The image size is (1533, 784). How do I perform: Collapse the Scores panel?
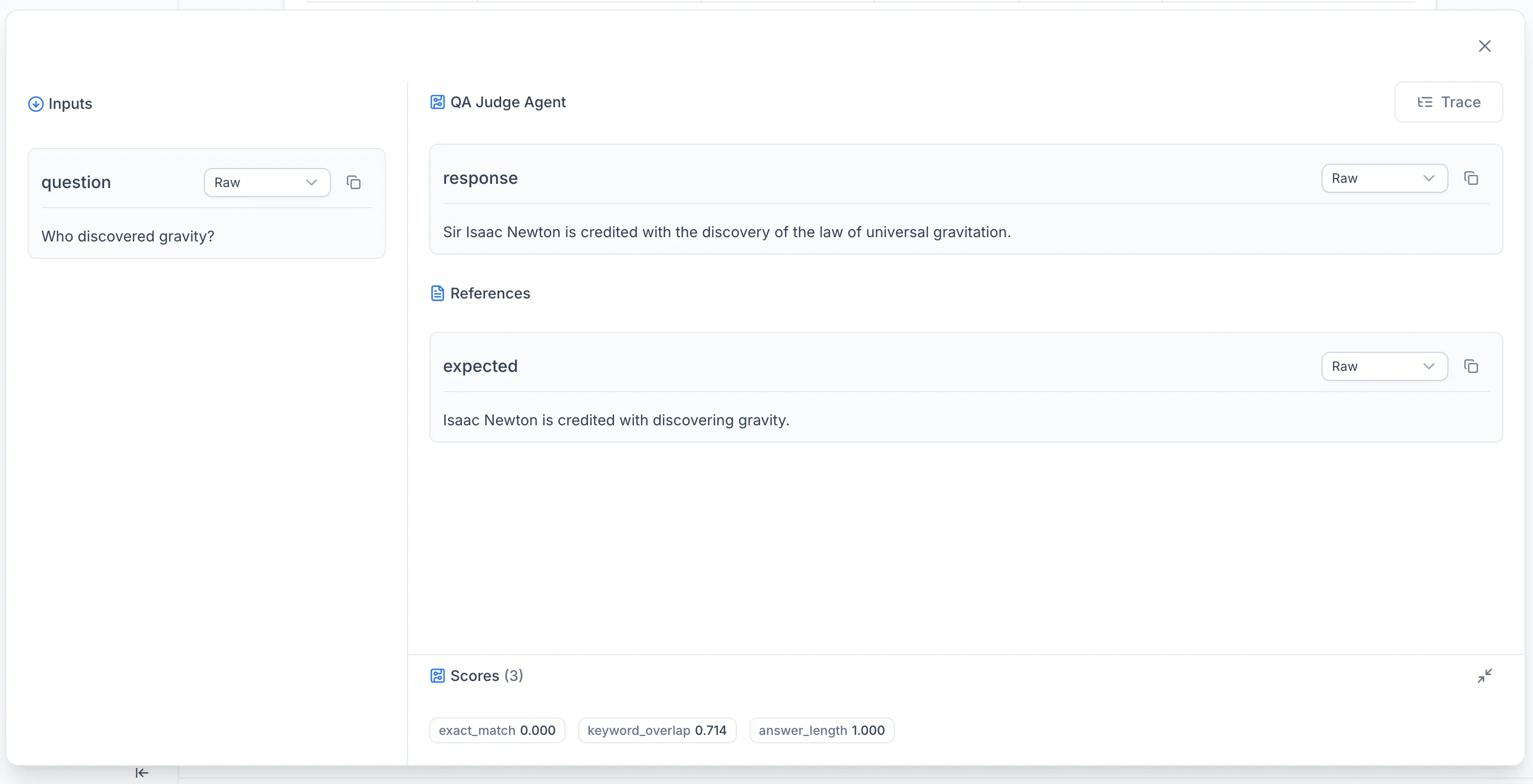1484,676
